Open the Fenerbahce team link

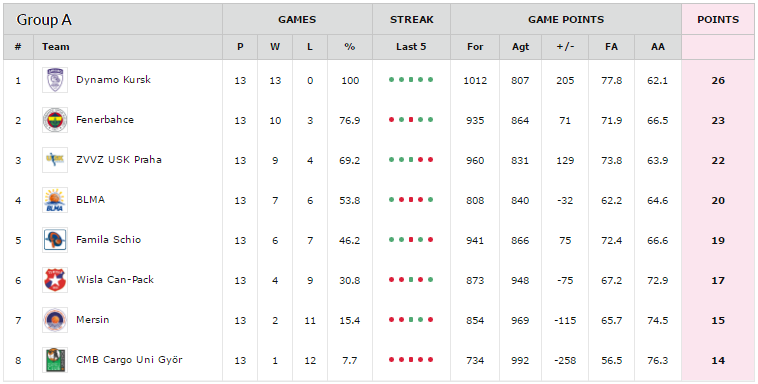[105, 120]
